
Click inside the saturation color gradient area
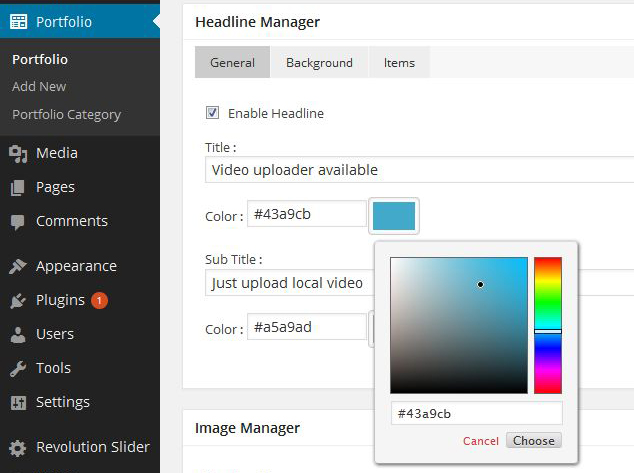459,325
